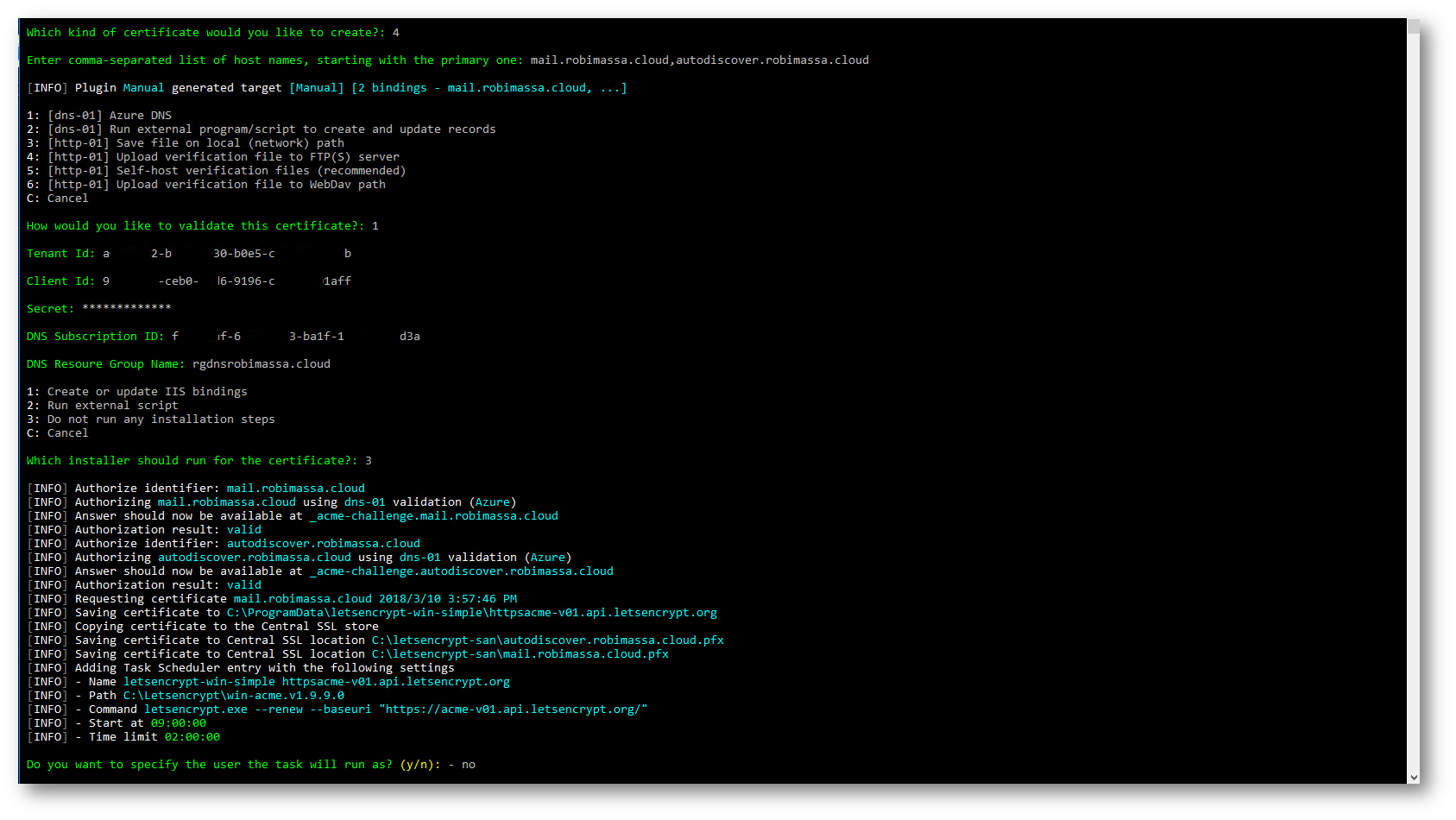Click 'Create or update IIS bindings' option
Viewport: 1456px width, 820px height.
tap(147, 392)
